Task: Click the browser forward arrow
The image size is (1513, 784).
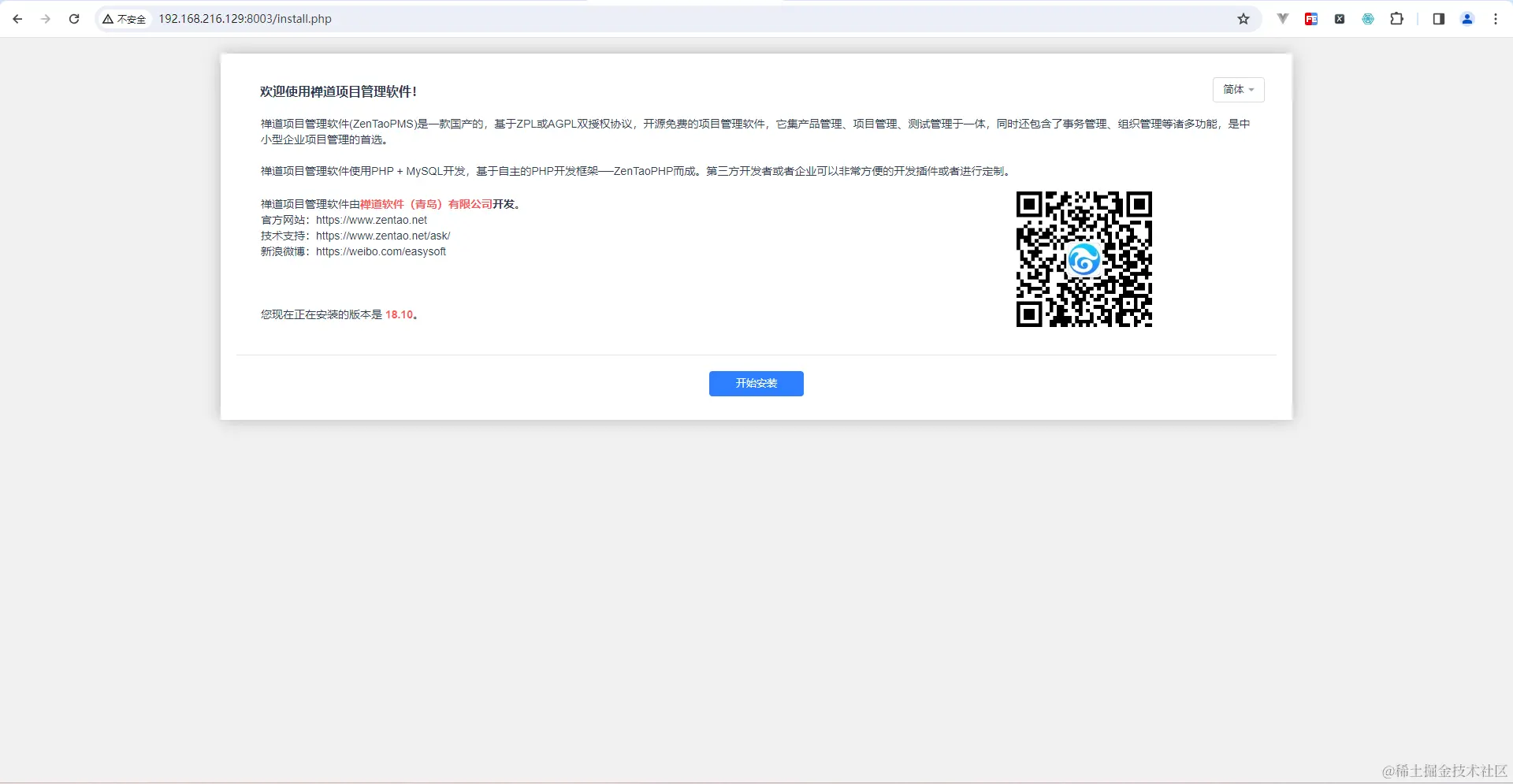Action: (46, 19)
